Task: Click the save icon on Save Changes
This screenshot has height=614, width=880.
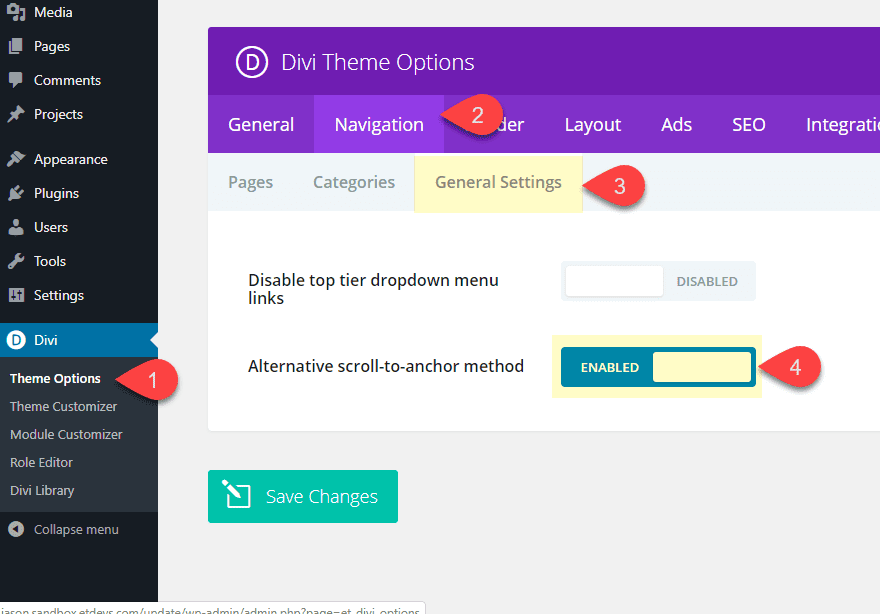Action: (x=236, y=494)
